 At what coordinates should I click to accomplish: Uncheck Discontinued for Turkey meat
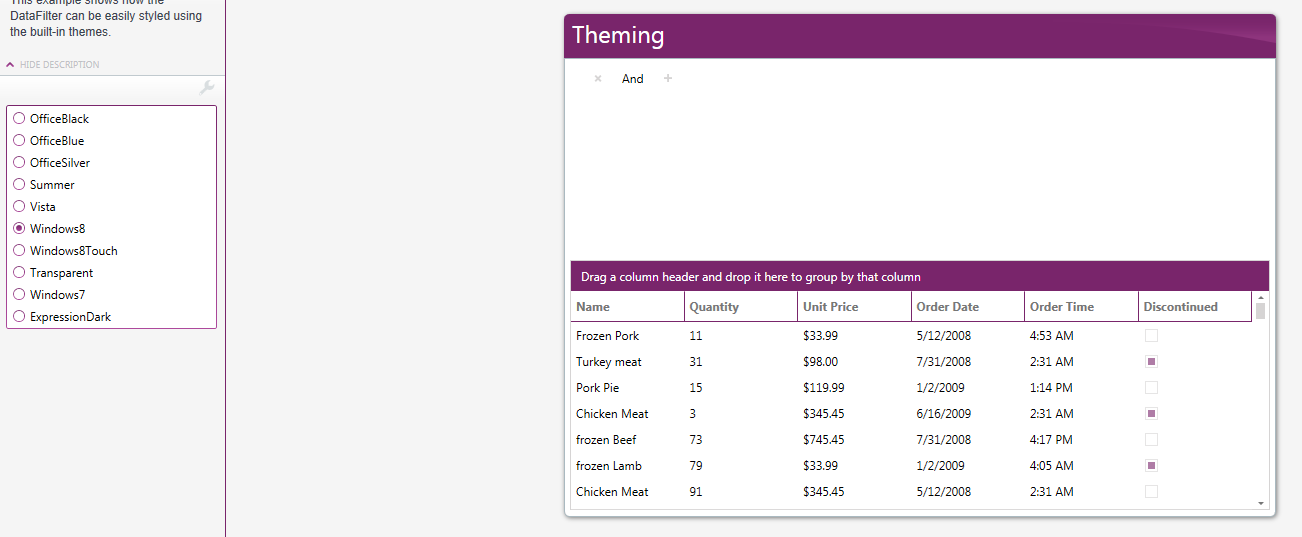[x=1151, y=362]
